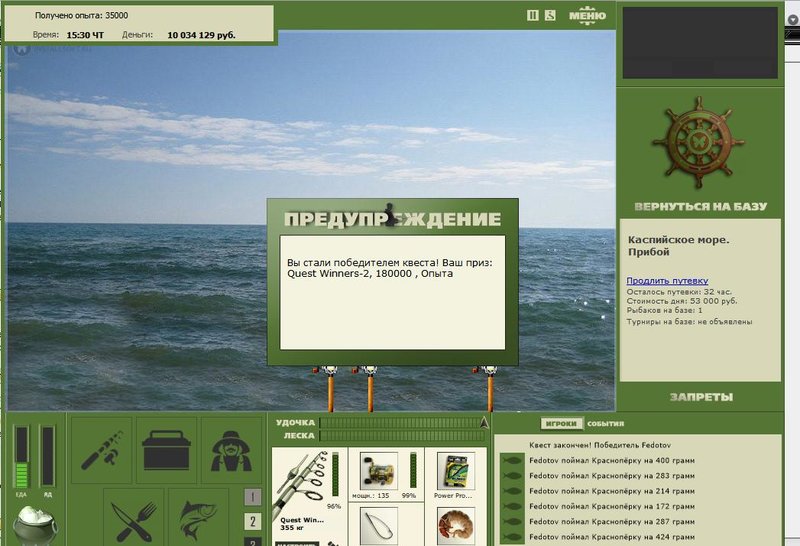Click log entry Краснопёрку на 283 грамм
This screenshot has width=800, height=546.
612,476
